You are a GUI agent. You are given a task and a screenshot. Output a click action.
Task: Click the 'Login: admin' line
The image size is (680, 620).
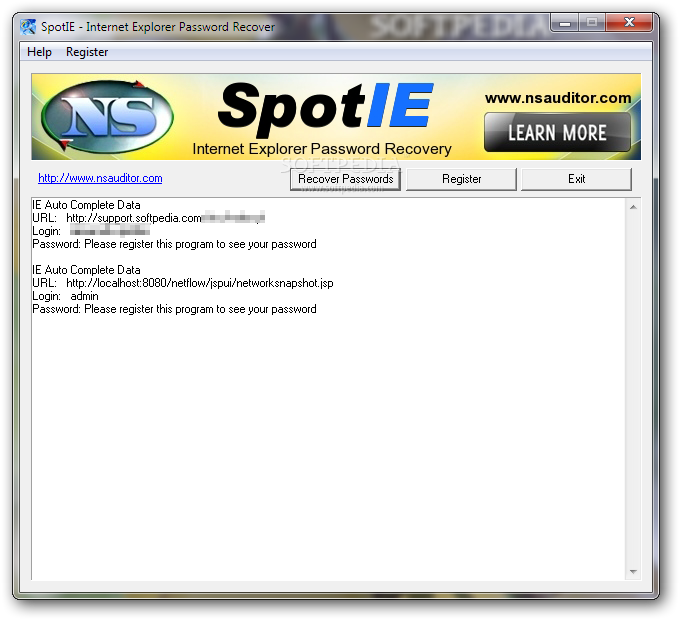(x=65, y=296)
